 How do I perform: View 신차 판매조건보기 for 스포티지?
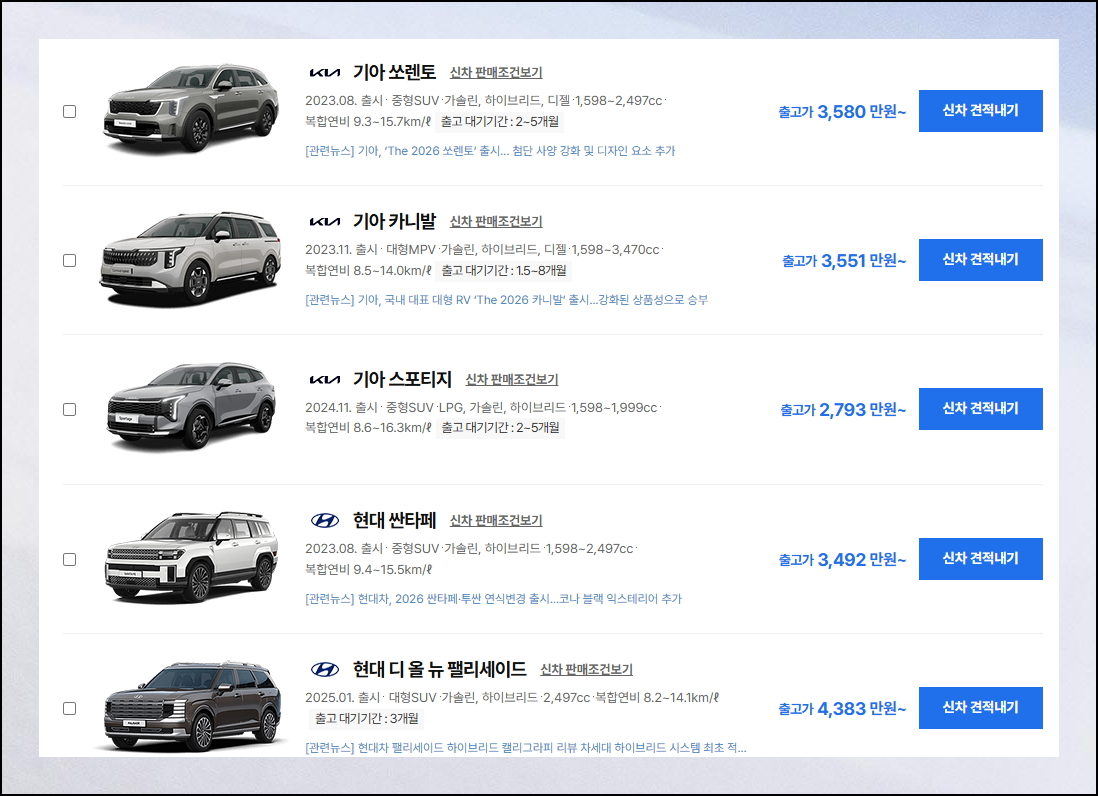(x=512, y=379)
